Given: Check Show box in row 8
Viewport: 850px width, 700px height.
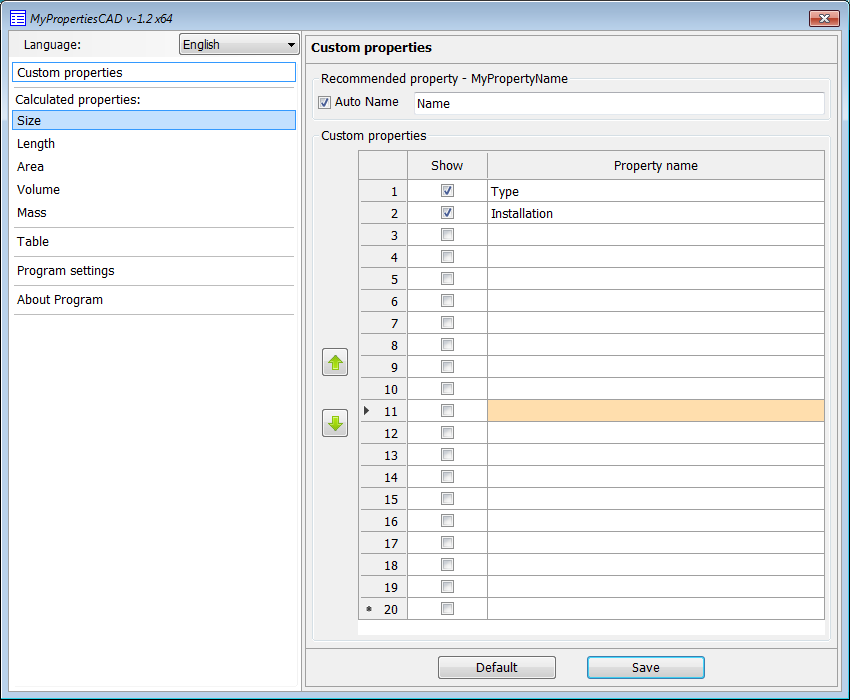Looking at the screenshot, I should (447, 344).
